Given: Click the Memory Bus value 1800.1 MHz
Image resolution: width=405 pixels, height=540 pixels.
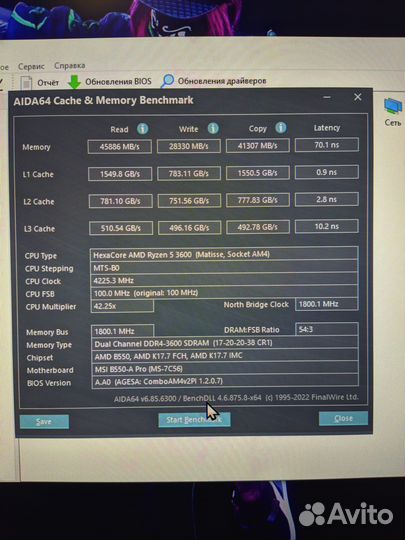Looking at the screenshot, I should 123,331.
